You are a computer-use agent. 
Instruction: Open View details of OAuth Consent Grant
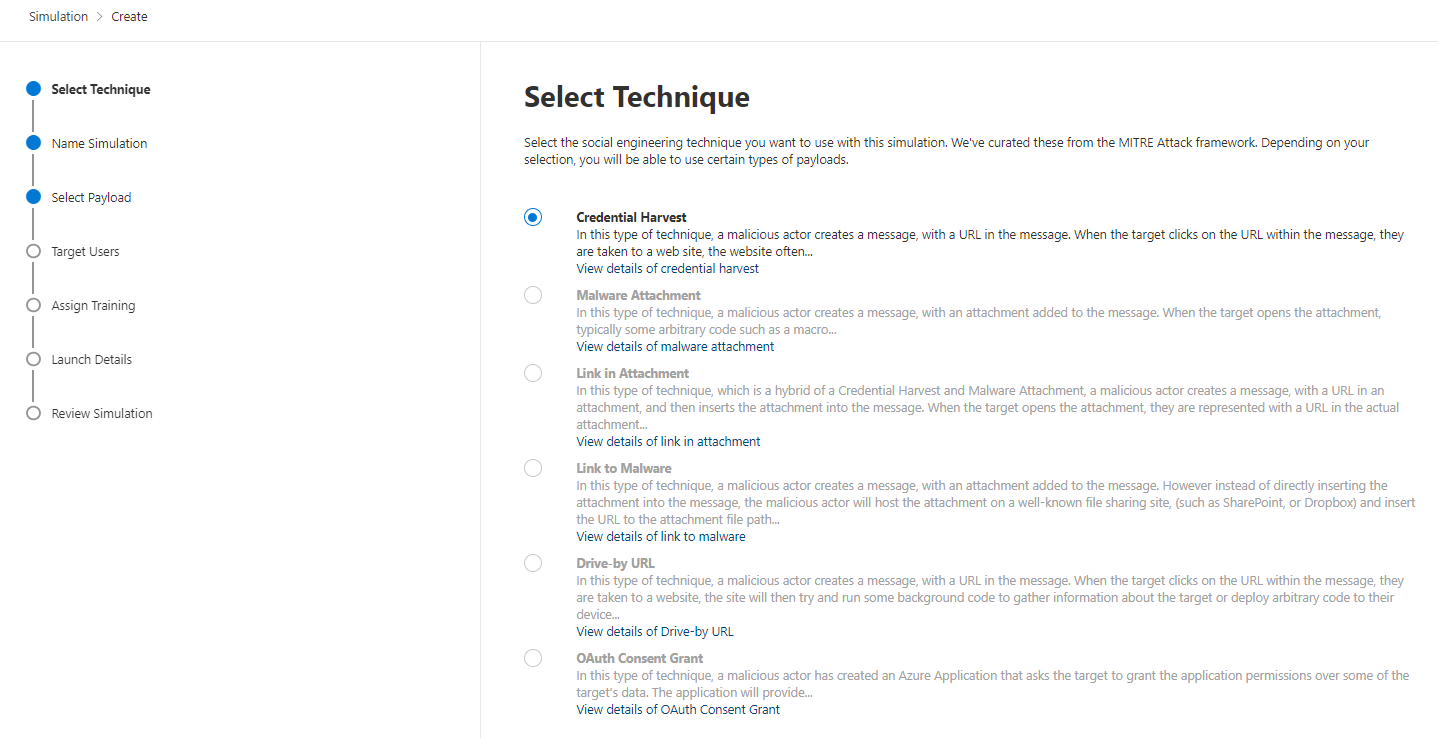[x=678, y=710]
